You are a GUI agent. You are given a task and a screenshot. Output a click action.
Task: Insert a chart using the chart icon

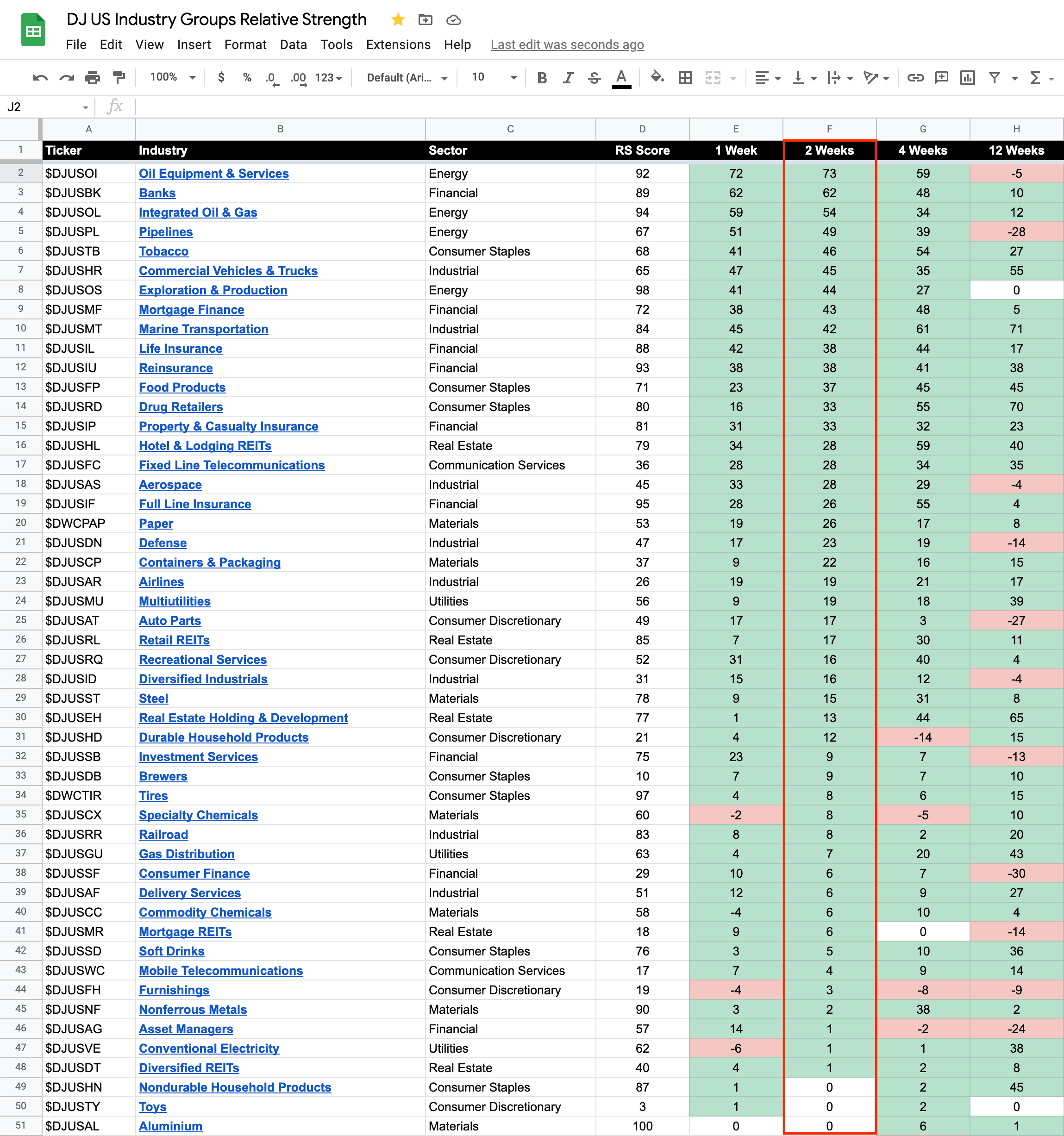[x=967, y=78]
